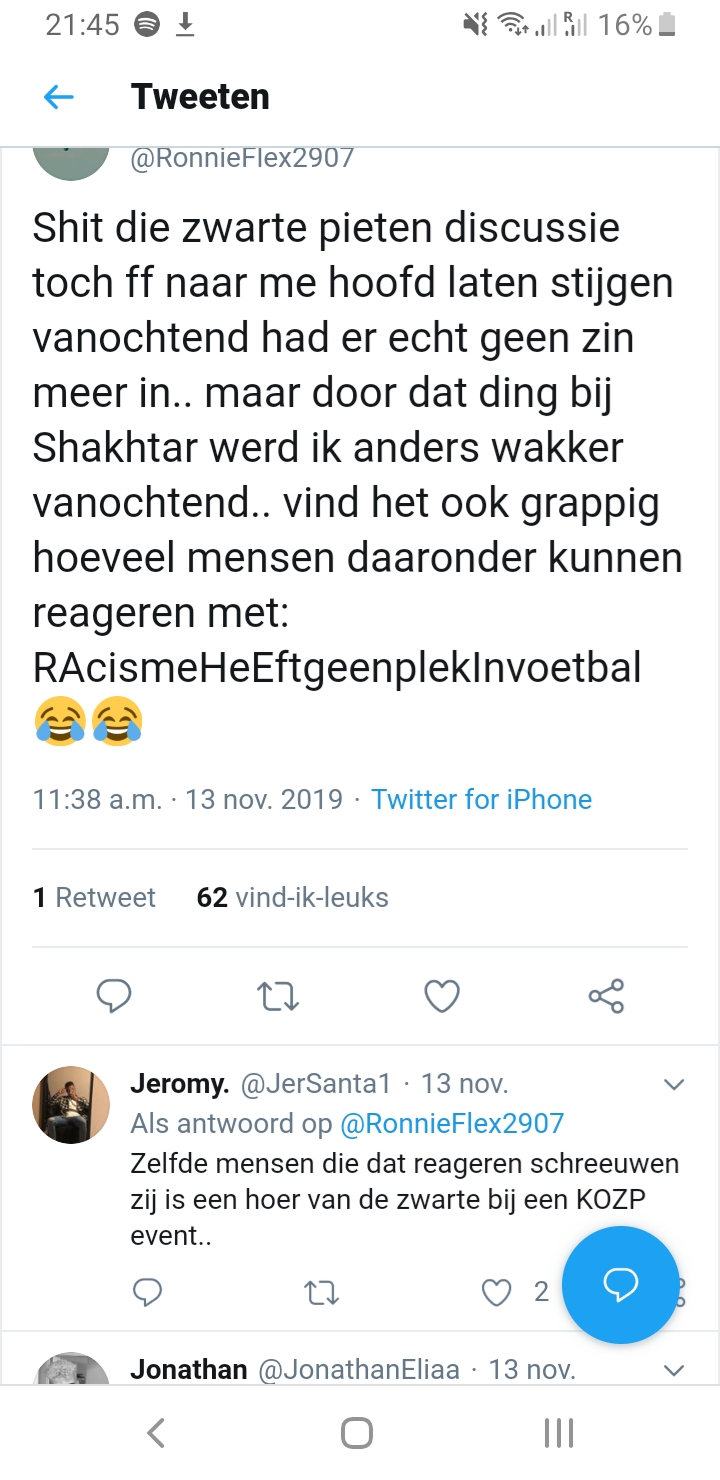Open the Twitter for iPhone link
The image size is (720, 1480).
click(481, 800)
